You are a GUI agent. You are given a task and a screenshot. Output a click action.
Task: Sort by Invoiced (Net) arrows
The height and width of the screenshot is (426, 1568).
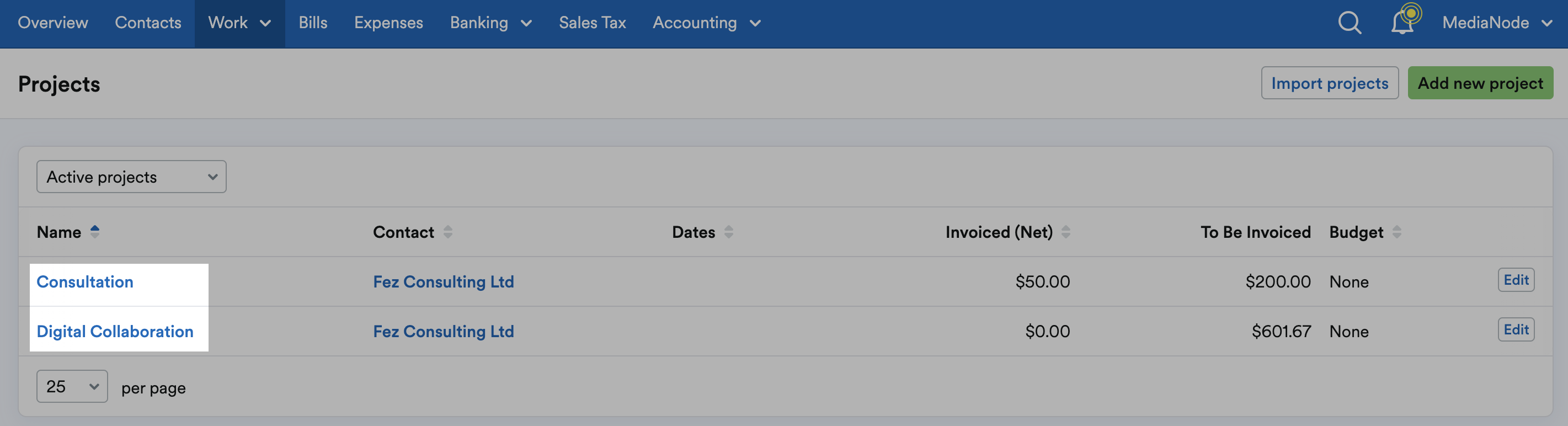pos(1066,232)
